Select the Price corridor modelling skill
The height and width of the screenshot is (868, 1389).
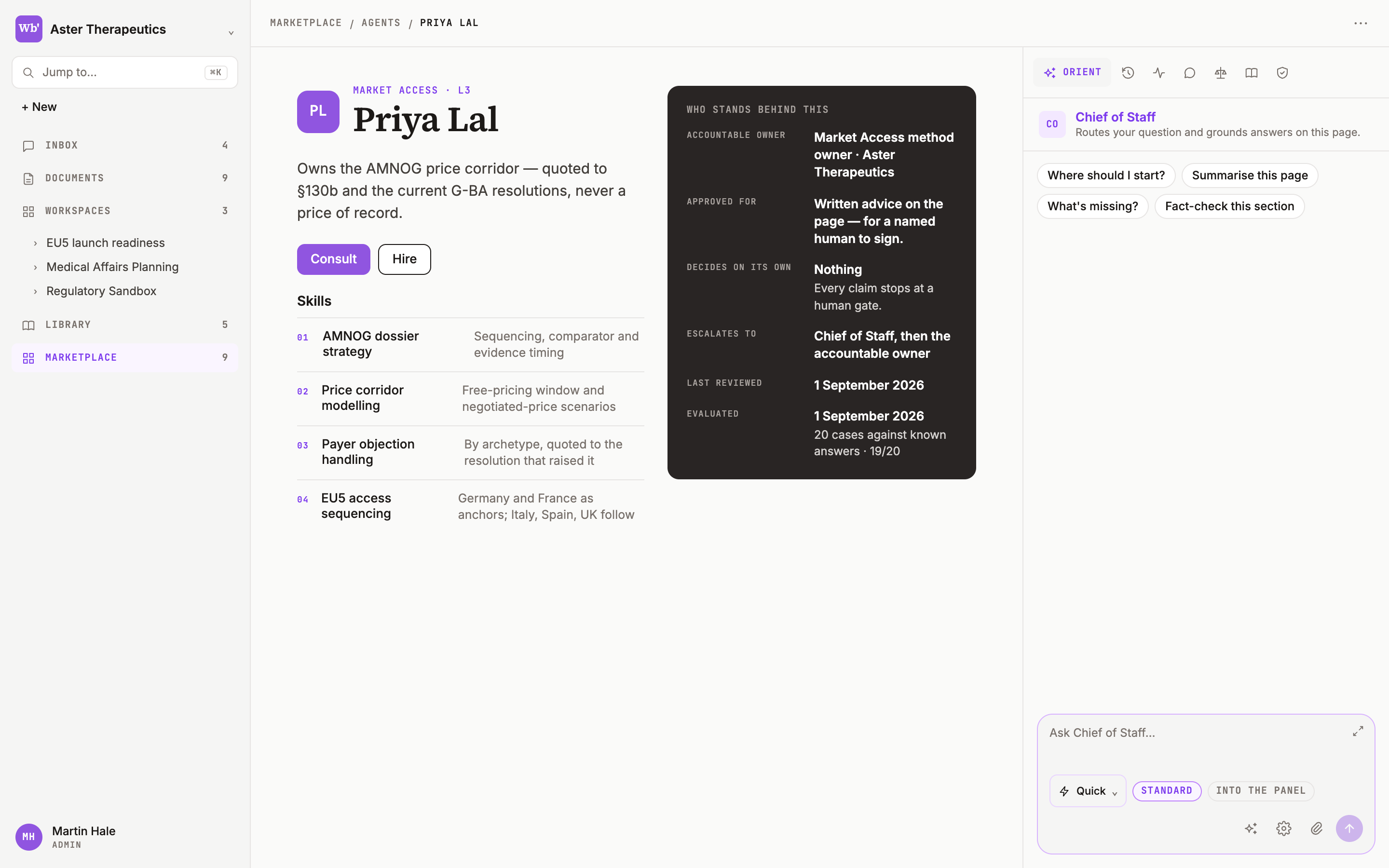pos(471,398)
